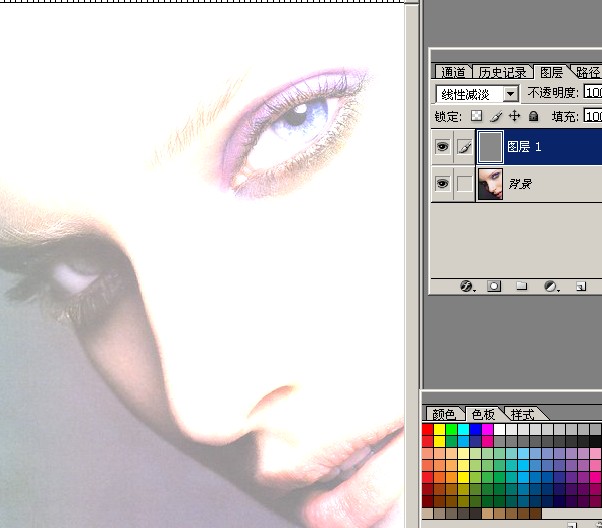Select the 背景 layer face thumbnail
602x528 pixels.
point(490,184)
